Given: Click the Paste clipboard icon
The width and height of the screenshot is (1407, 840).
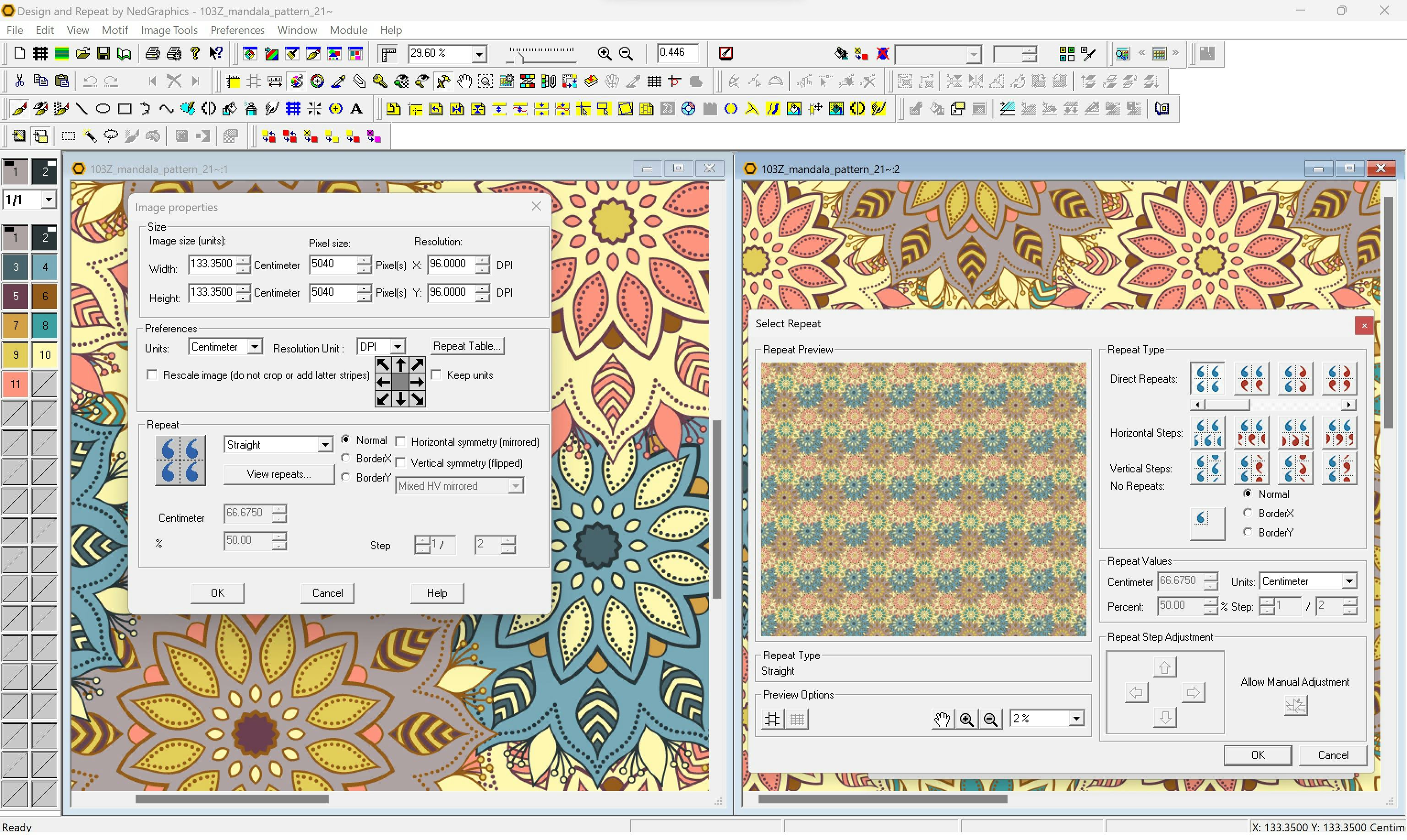Looking at the screenshot, I should (62, 81).
